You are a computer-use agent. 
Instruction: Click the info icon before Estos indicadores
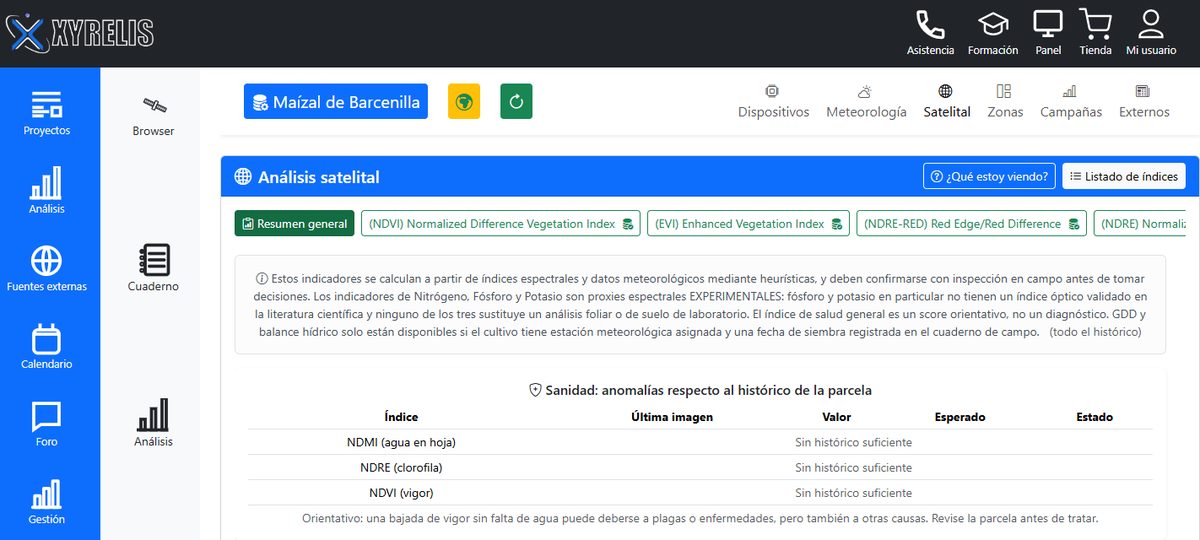pyautogui.click(x=262, y=279)
